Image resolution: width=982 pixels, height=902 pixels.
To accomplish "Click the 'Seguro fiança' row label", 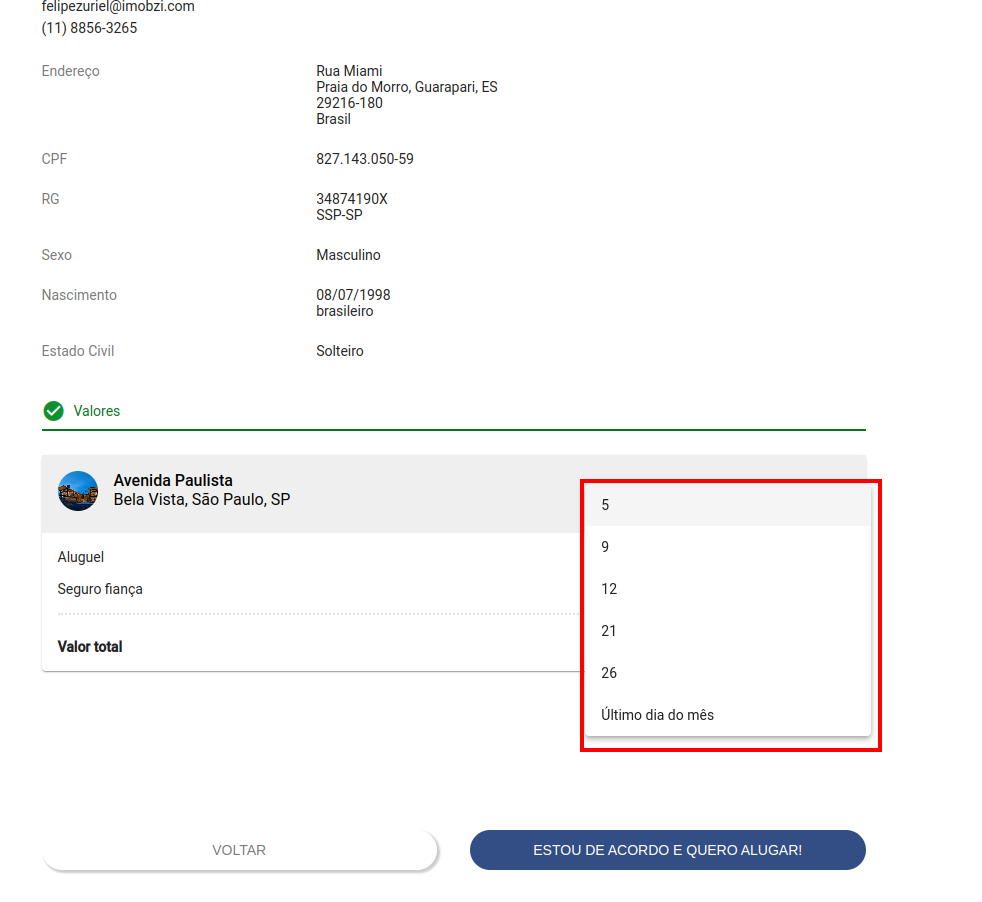I will click(x=100, y=589).
